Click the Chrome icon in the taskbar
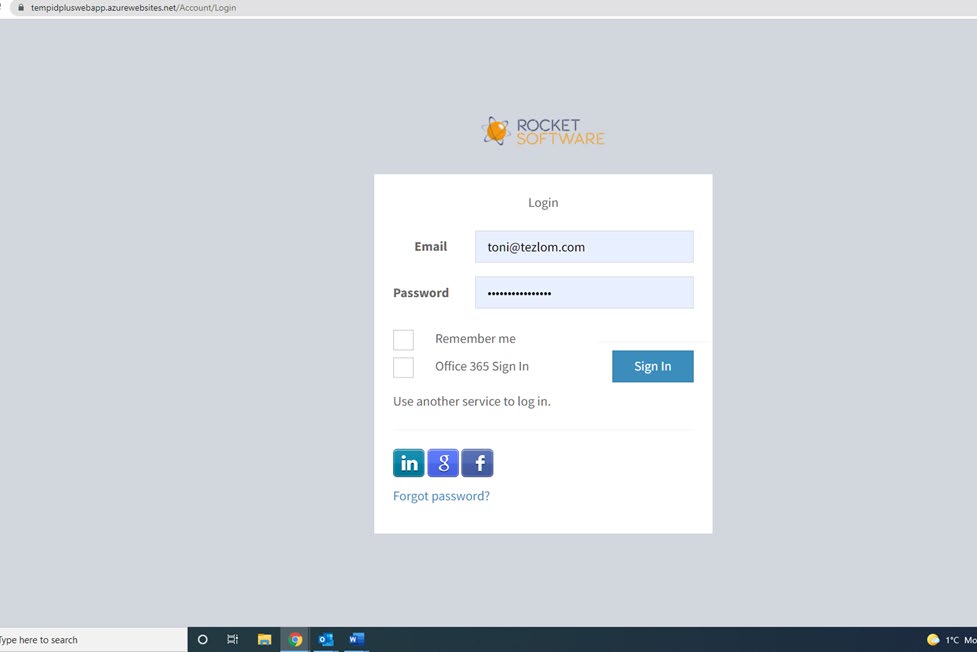 pos(295,640)
